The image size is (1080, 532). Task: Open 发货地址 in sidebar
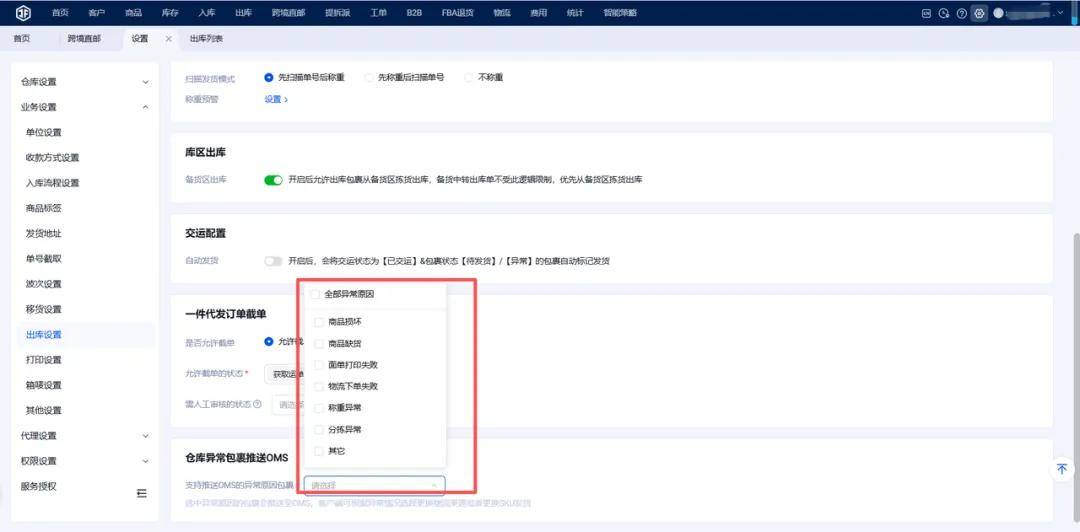point(43,234)
